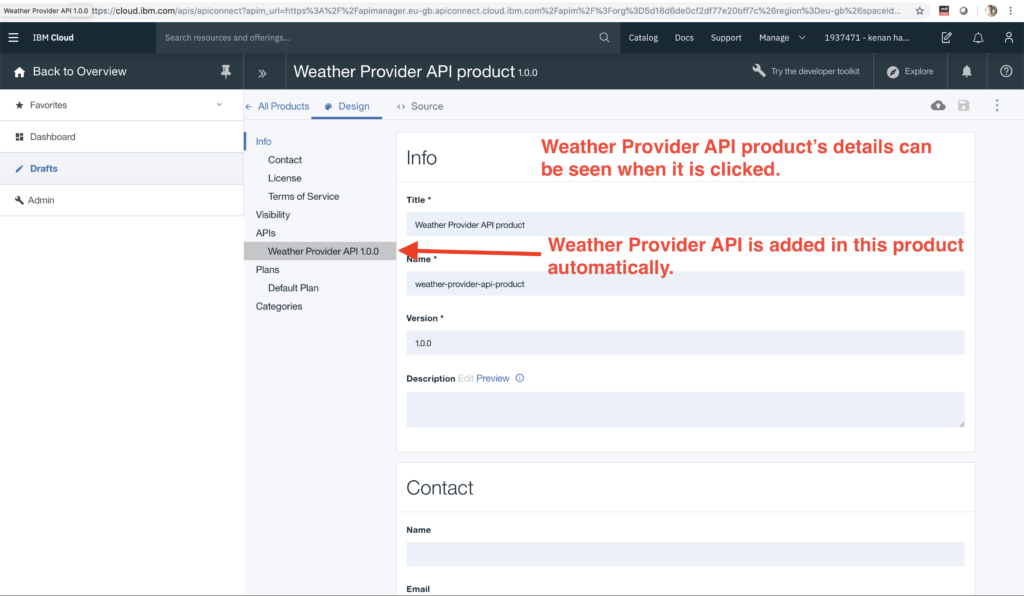Open the user account profile icon
Screen dimensions: 1024x596
(1008, 38)
